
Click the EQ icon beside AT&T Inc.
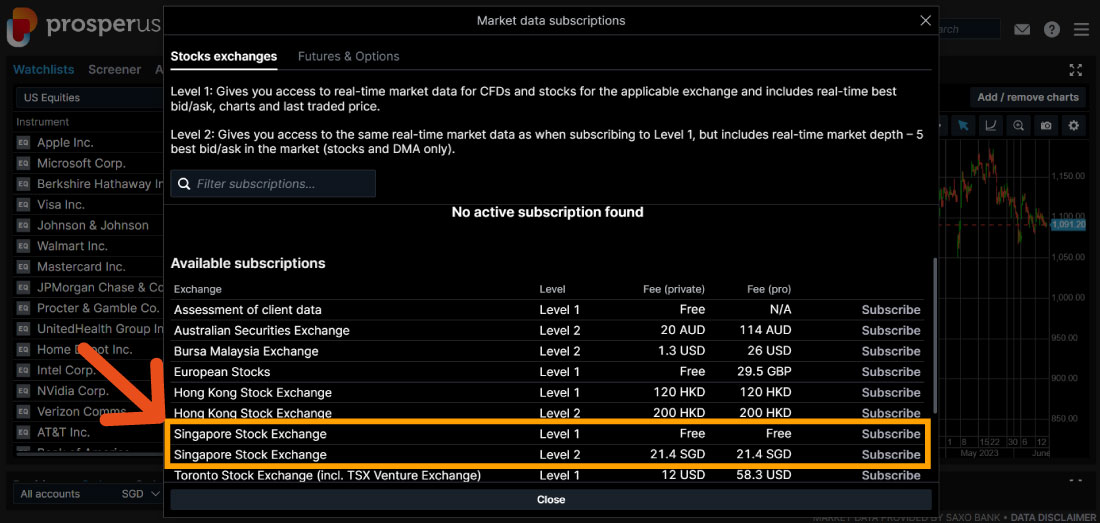tap(23, 432)
